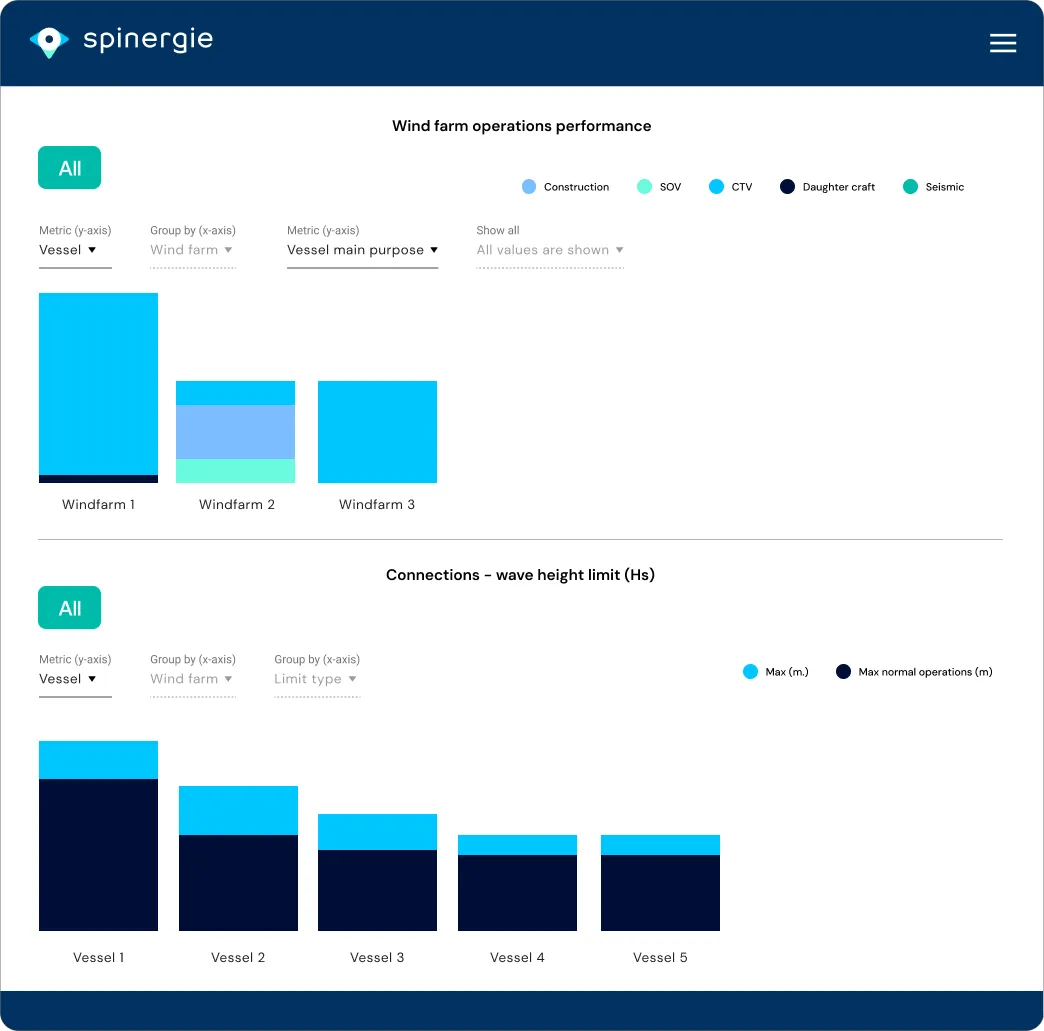
Task: Toggle the Construction legend dot
Action: (x=529, y=186)
